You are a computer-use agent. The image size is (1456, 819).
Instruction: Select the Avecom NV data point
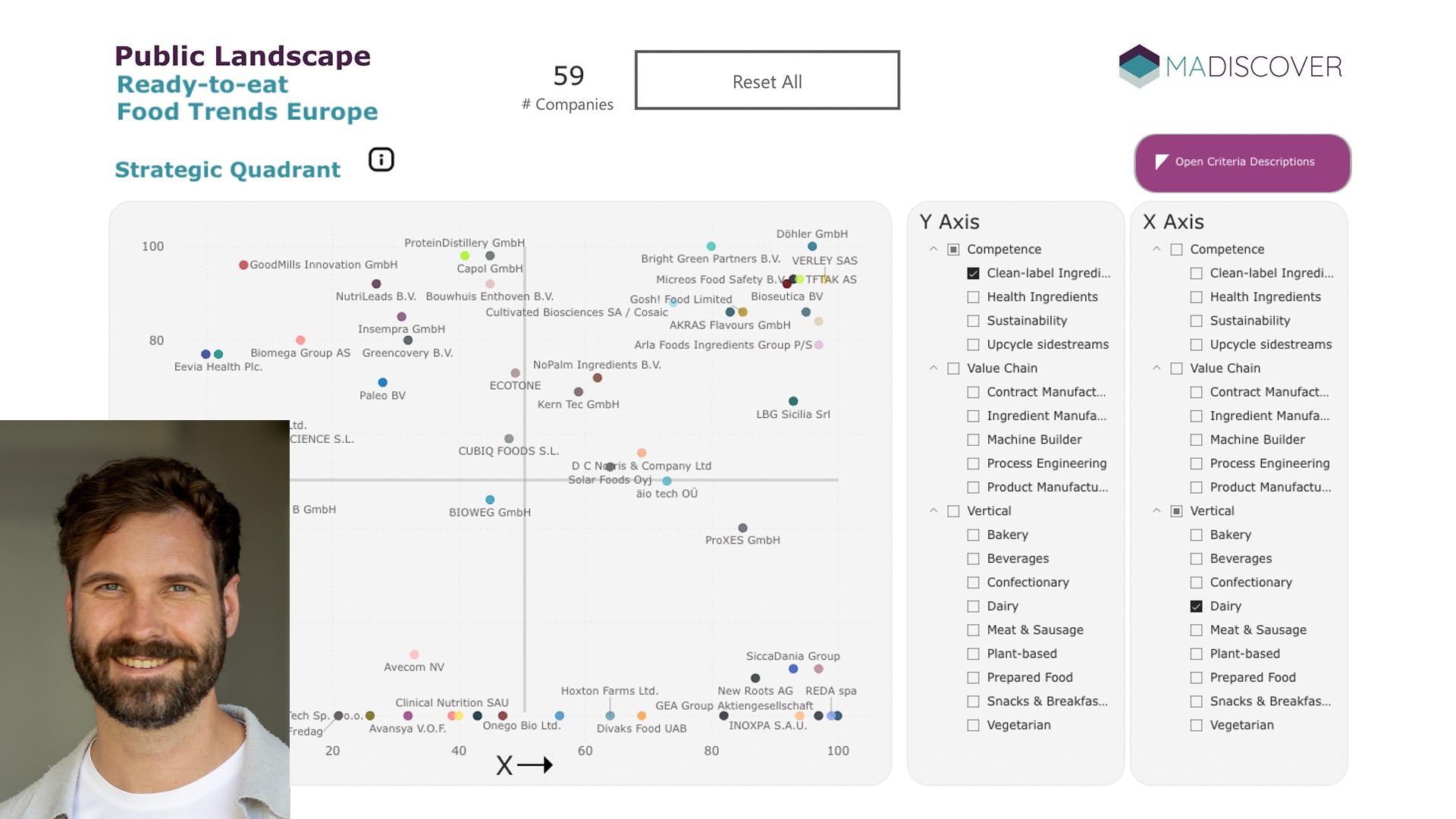click(x=414, y=654)
